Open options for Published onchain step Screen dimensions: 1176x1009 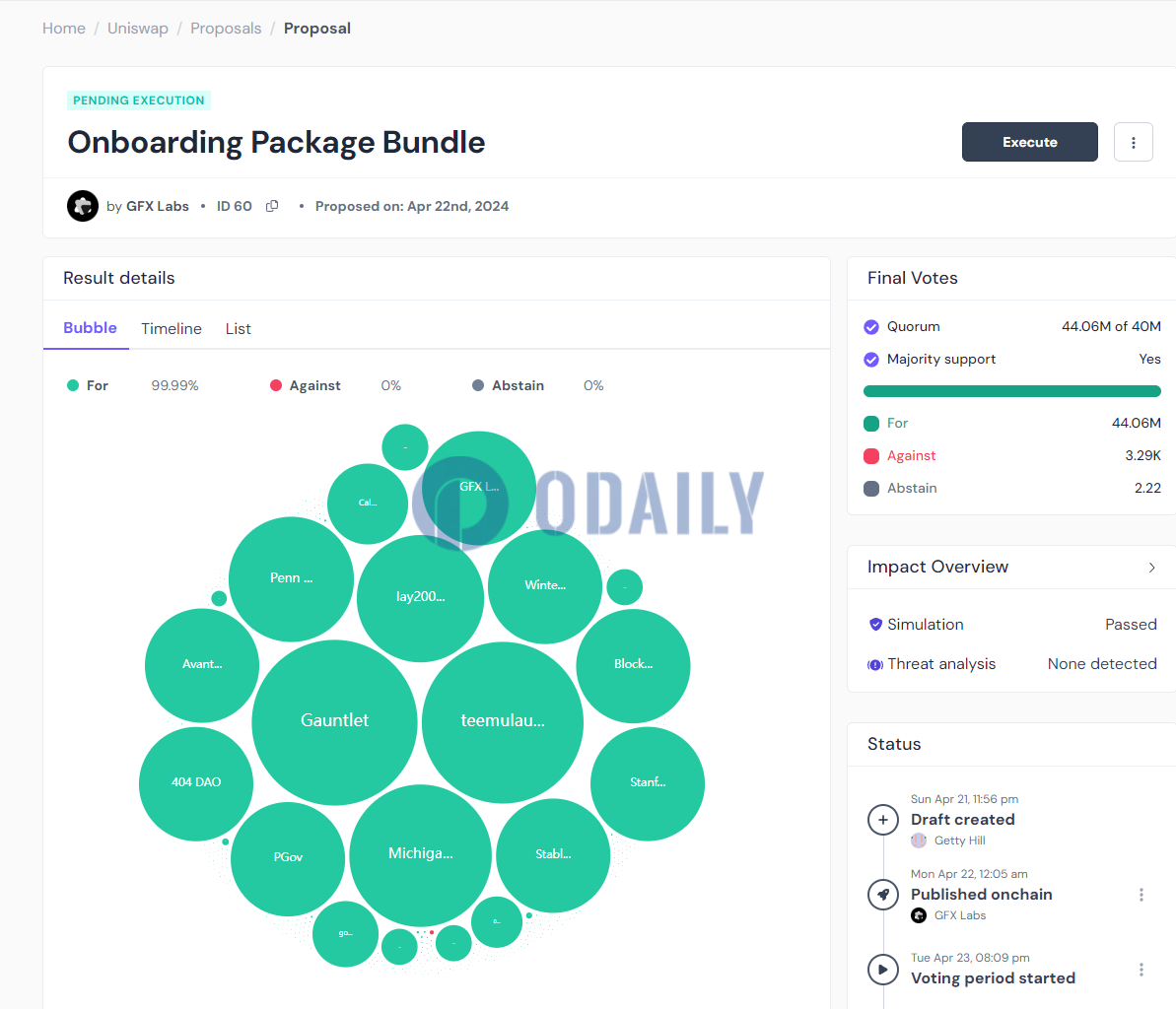[1141, 895]
